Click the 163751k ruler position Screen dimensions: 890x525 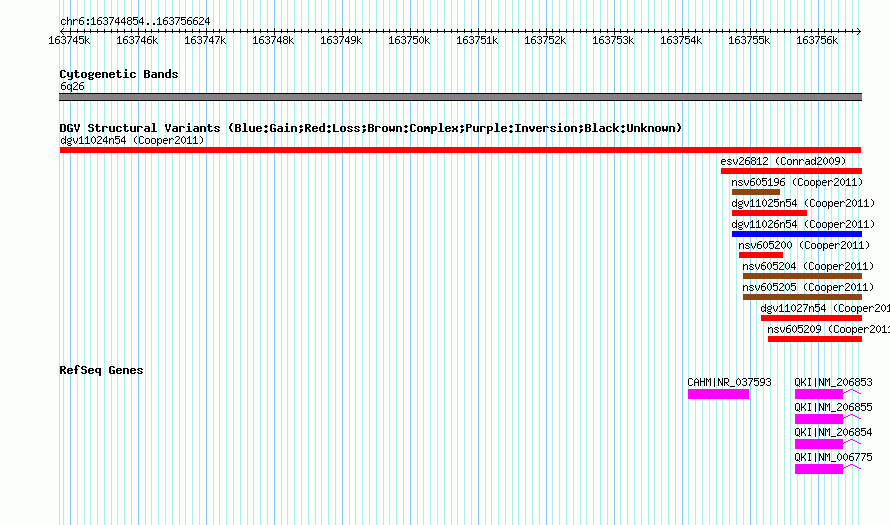click(477, 40)
